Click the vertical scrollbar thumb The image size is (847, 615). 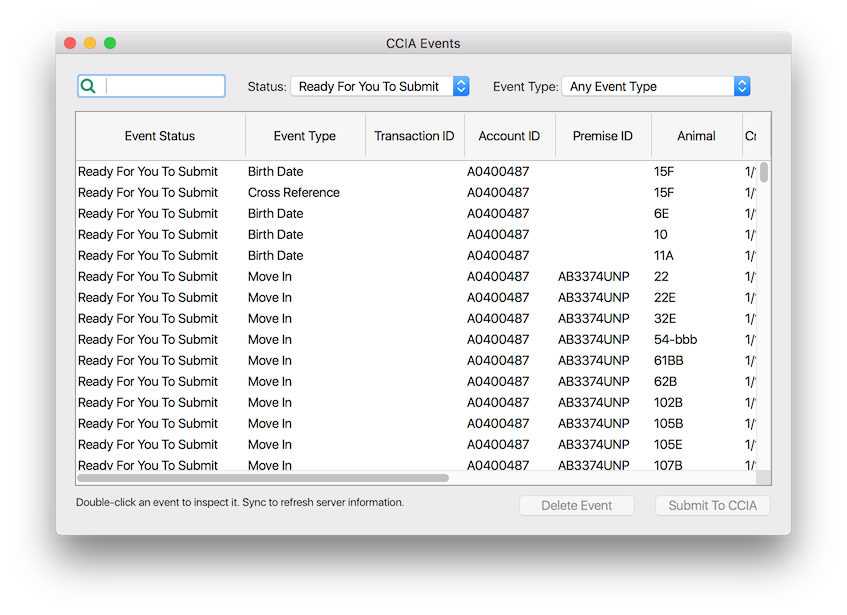pyautogui.click(x=764, y=173)
